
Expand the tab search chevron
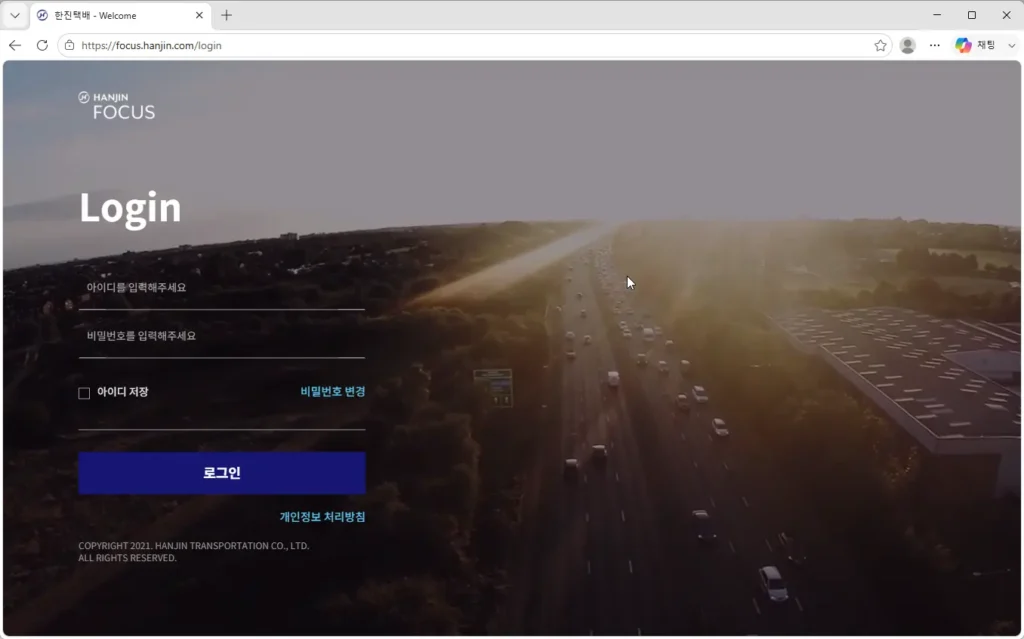(15, 15)
